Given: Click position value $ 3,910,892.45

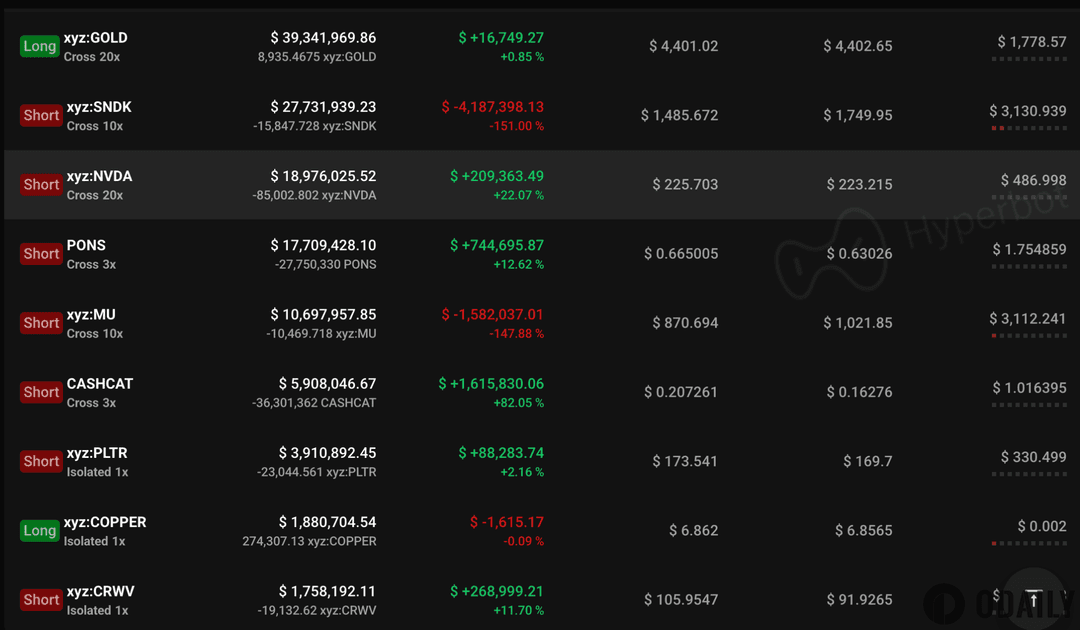Looking at the screenshot, I should point(327,453).
